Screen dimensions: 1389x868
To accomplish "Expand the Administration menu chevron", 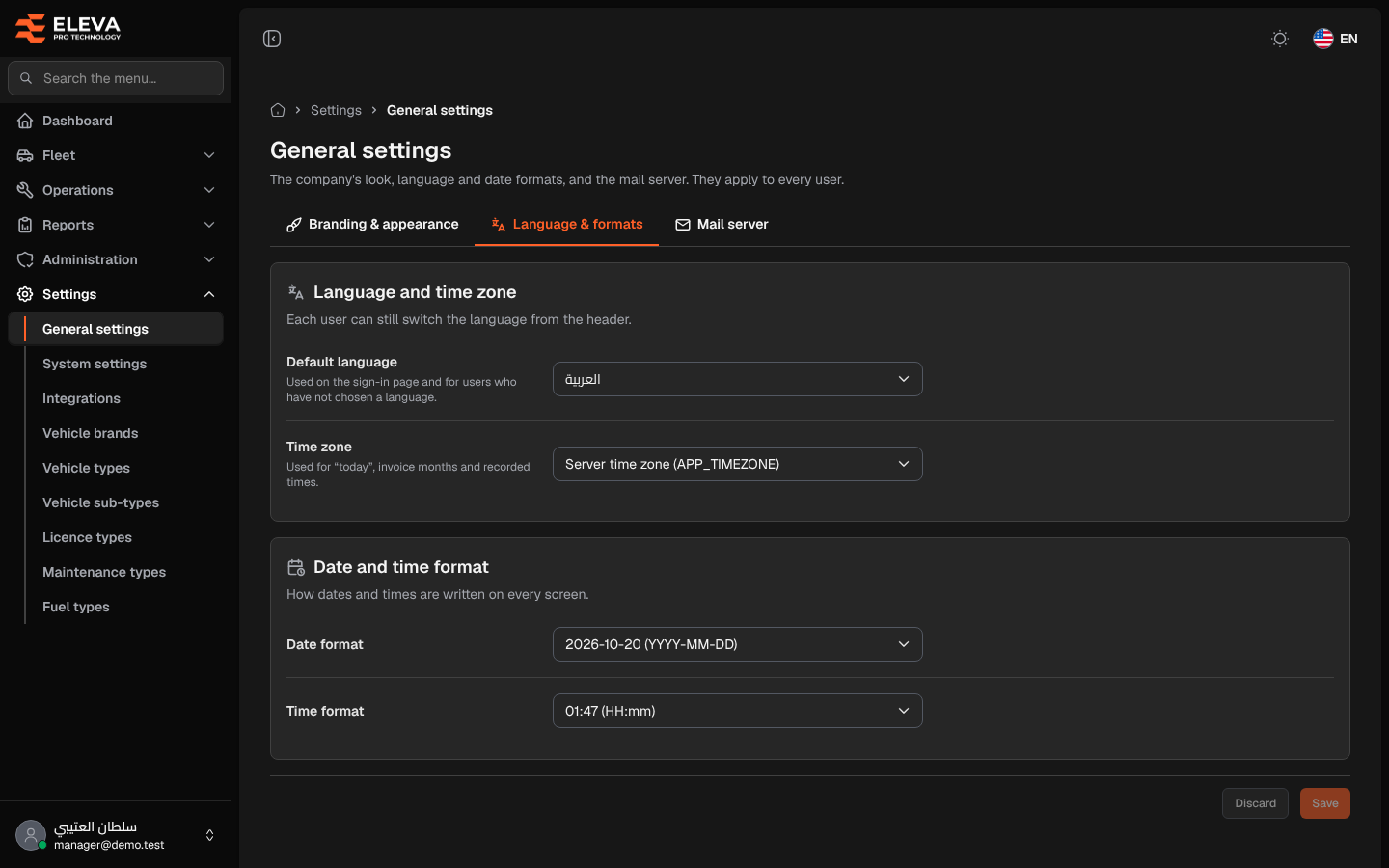I will point(209,259).
